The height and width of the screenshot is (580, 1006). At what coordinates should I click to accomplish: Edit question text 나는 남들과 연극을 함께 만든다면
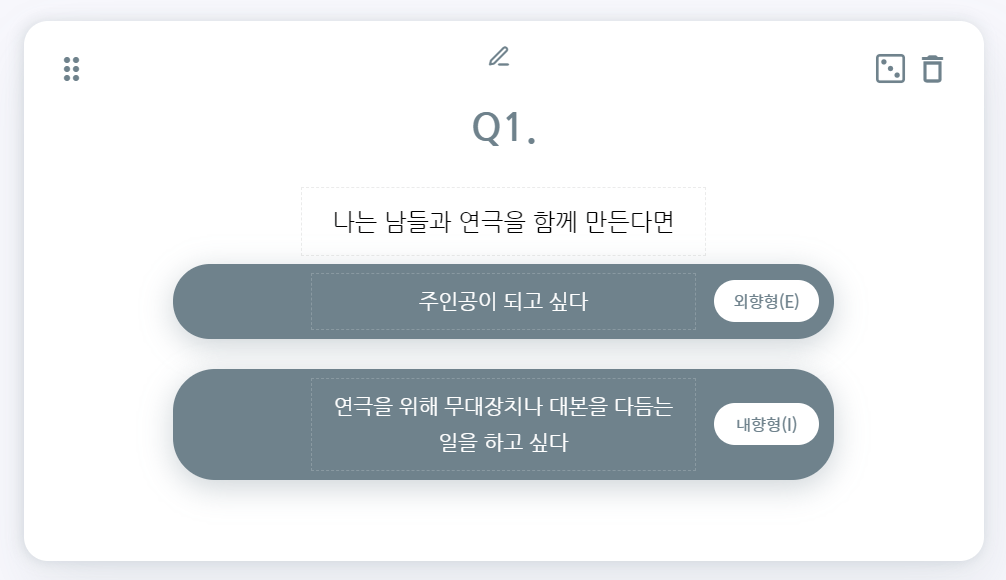click(x=503, y=221)
